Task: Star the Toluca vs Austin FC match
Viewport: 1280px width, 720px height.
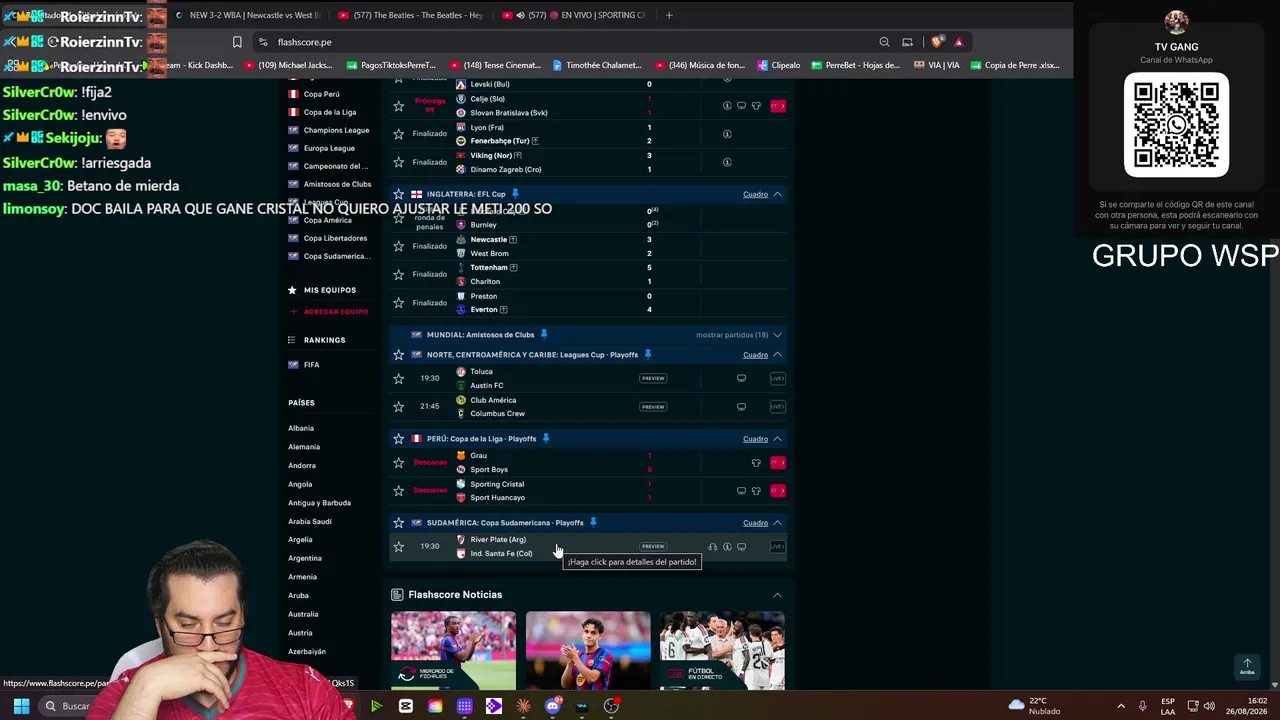Action: [x=398, y=378]
